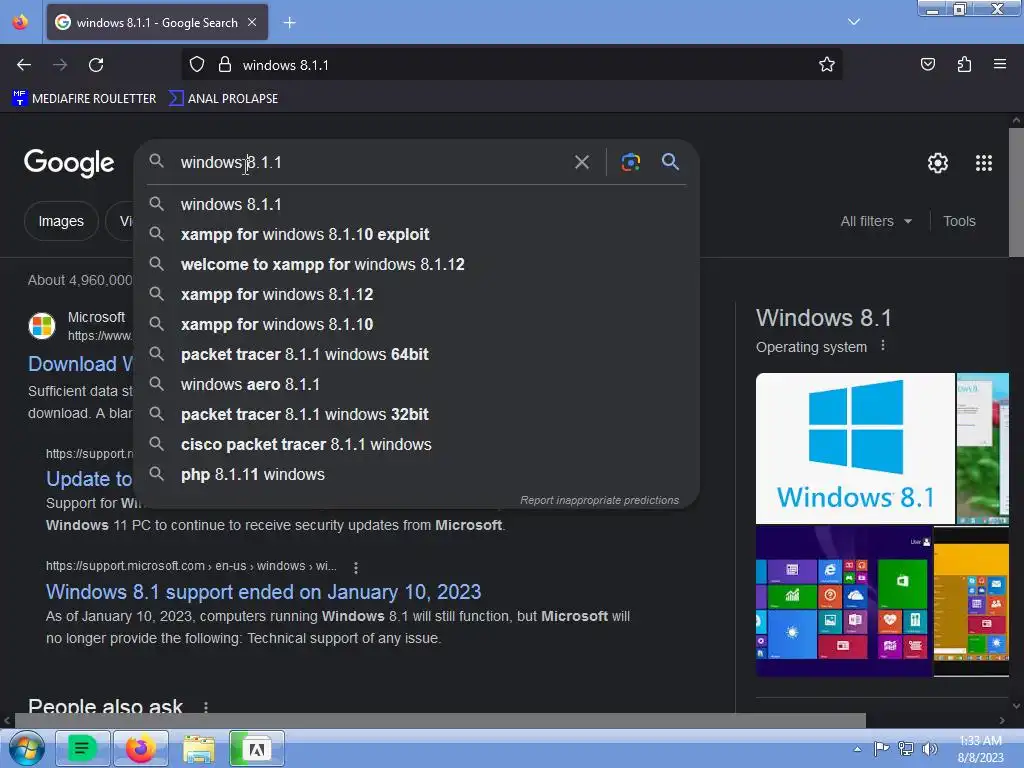Viewport: 1024px width, 768px height.
Task: Launch green notes app in taskbar
Action: pyautogui.click(x=82, y=748)
